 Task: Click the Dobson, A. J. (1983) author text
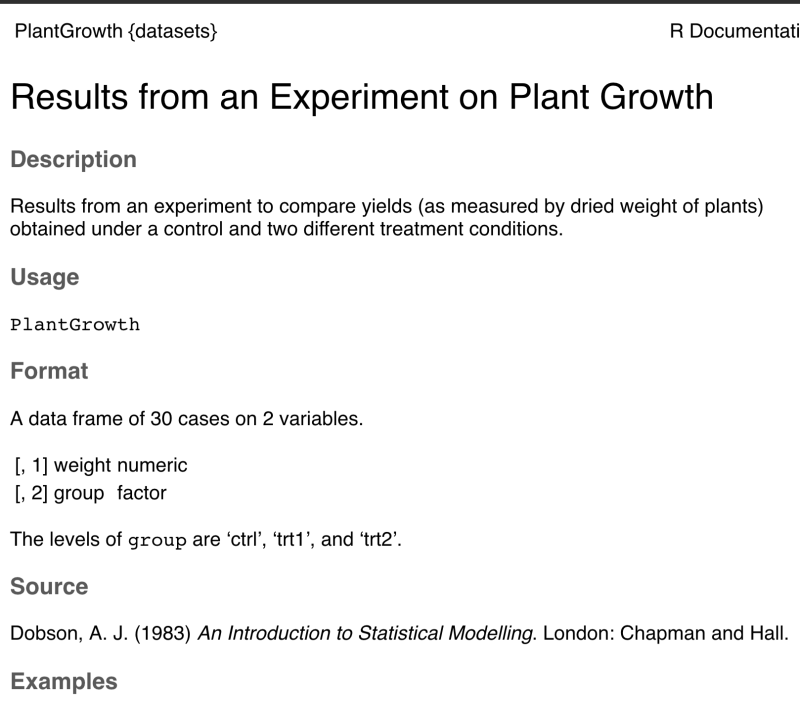[100, 634]
